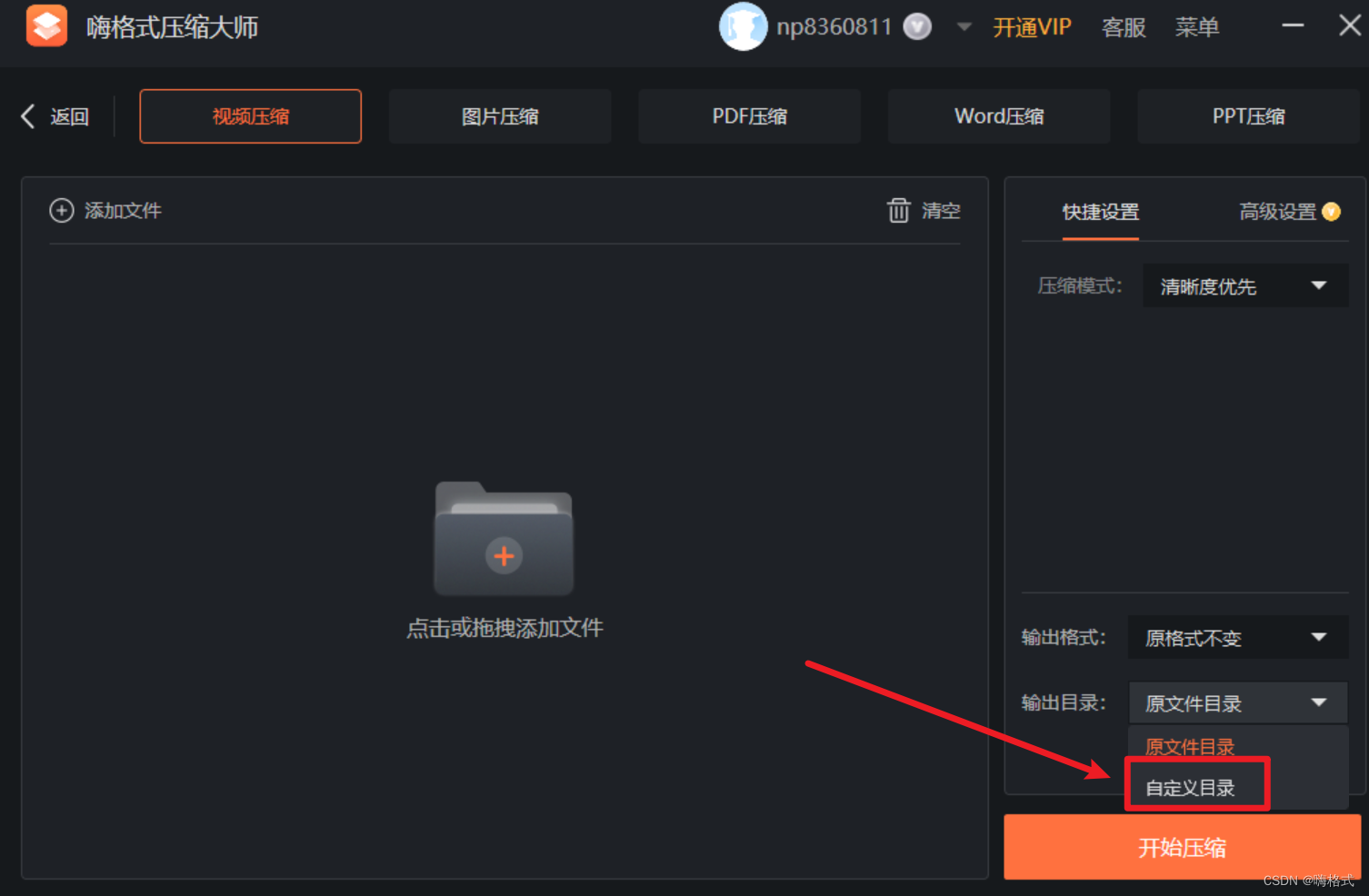Screen dimensions: 1369x896
Task: Collapse the 输出目录 dropdown showing 原文件目录
Action: coord(1237,702)
